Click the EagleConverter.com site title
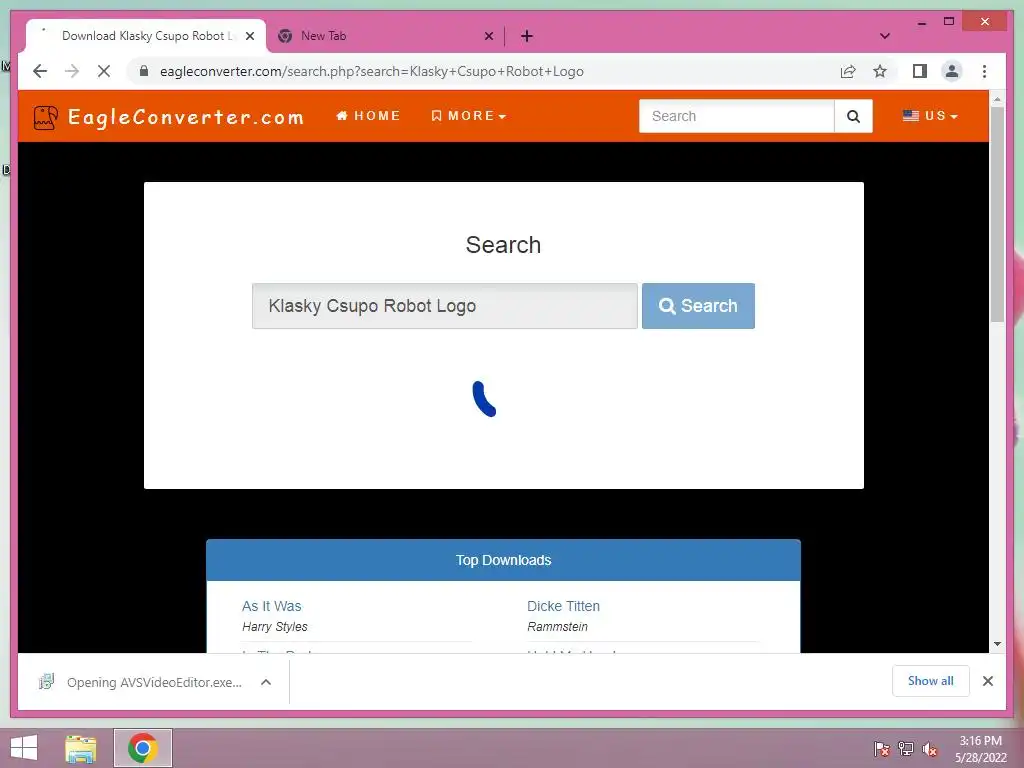 pos(186,117)
